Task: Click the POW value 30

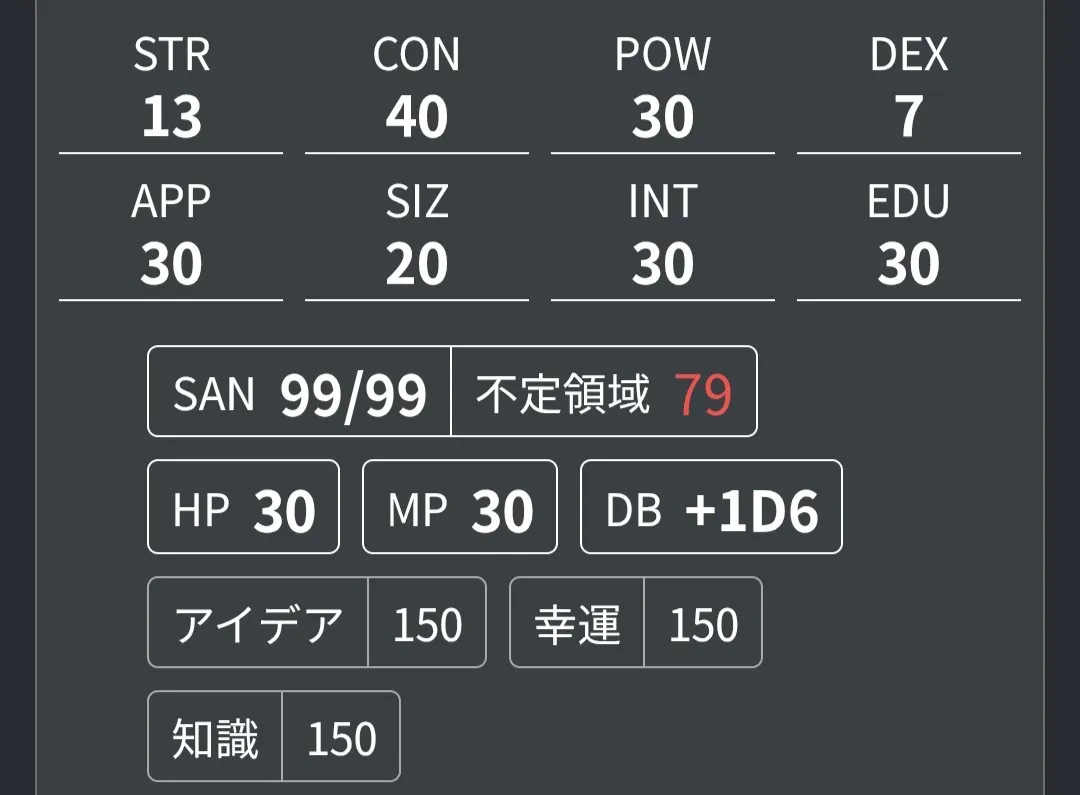Action: 663,118
